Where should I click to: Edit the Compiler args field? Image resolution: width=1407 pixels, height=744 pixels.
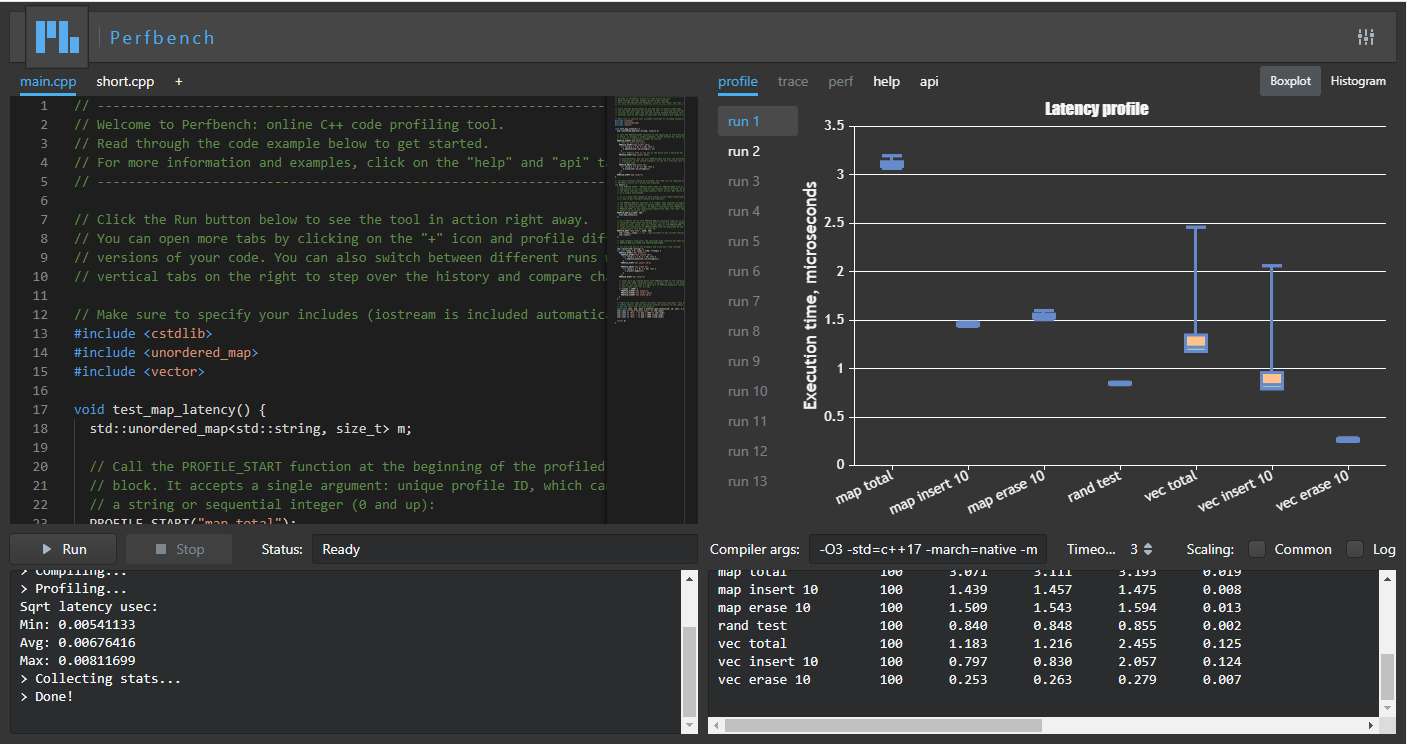click(x=927, y=549)
